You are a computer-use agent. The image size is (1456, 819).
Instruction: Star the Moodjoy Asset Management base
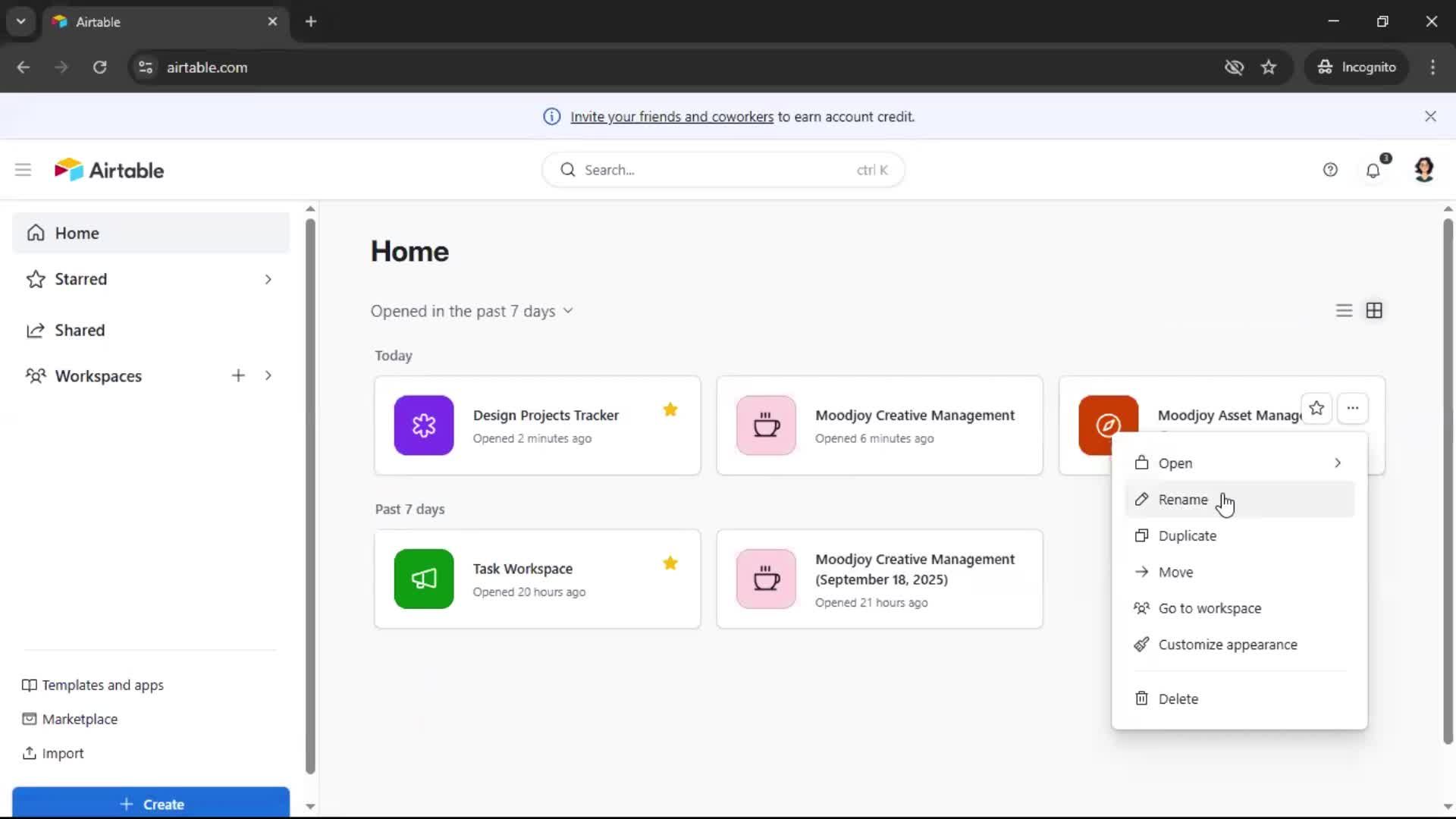(1316, 409)
